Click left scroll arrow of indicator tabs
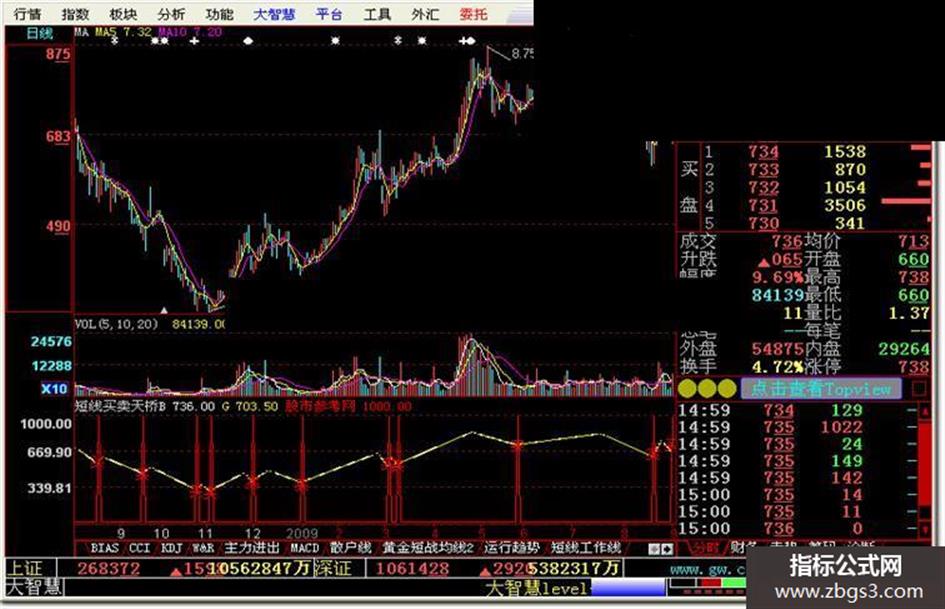 (x=654, y=549)
